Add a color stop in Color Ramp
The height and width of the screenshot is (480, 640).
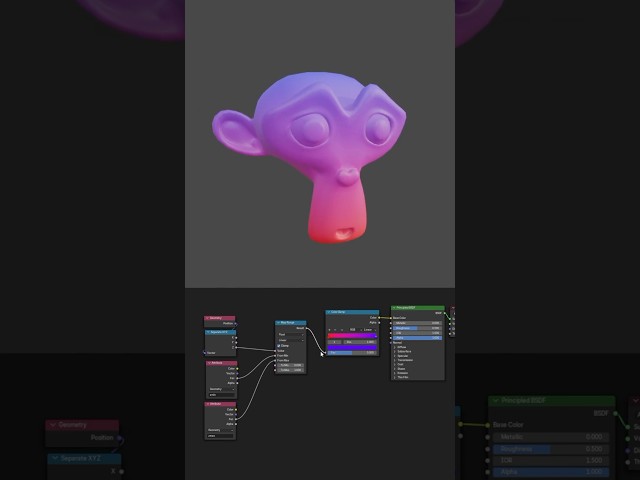[329, 330]
